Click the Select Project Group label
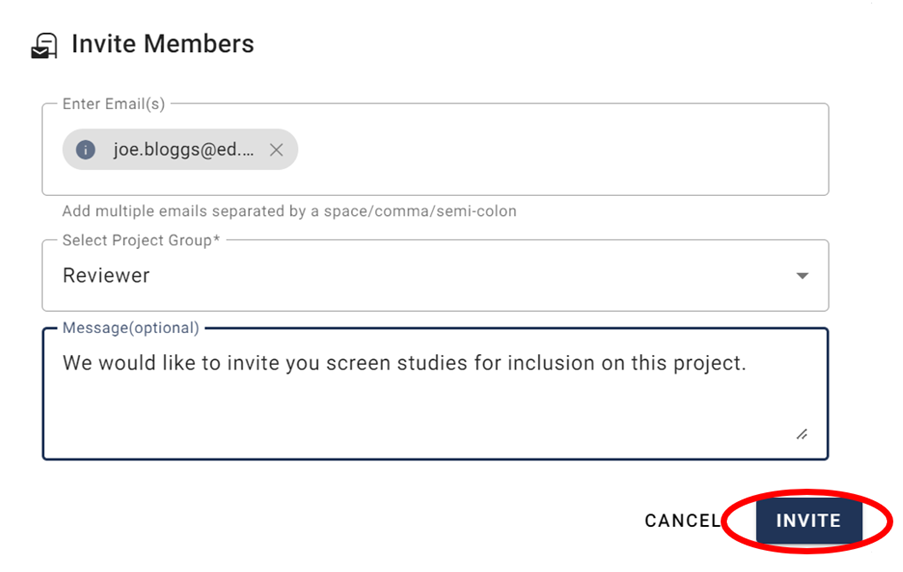 (x=141, y=241)
